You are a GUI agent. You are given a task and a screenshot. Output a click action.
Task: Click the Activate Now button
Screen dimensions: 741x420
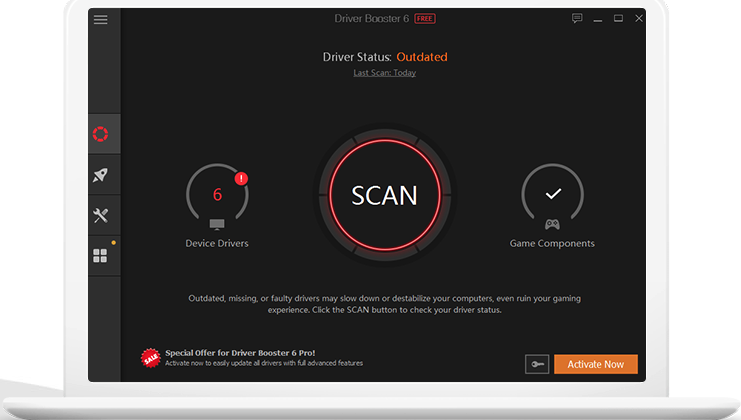595,364
